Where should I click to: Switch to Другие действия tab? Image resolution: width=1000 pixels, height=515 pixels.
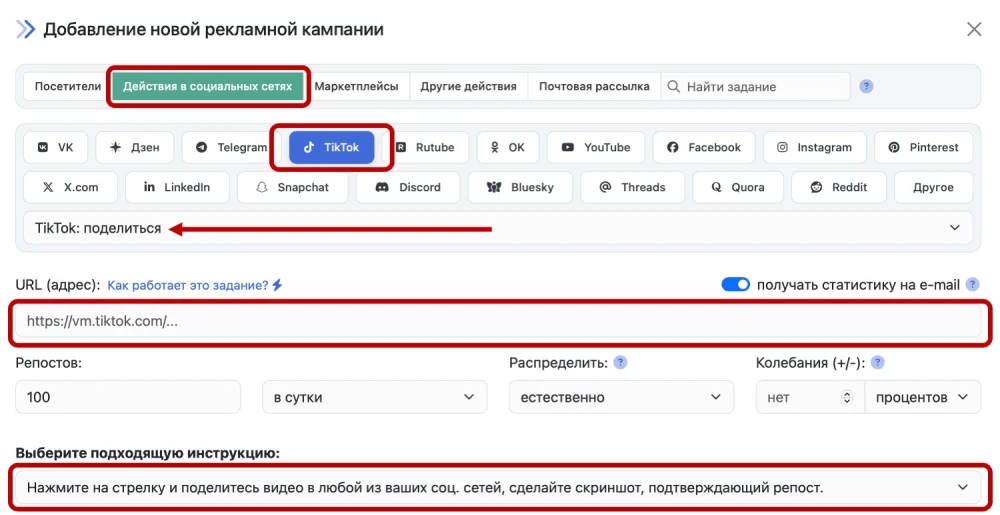[468, 86]
